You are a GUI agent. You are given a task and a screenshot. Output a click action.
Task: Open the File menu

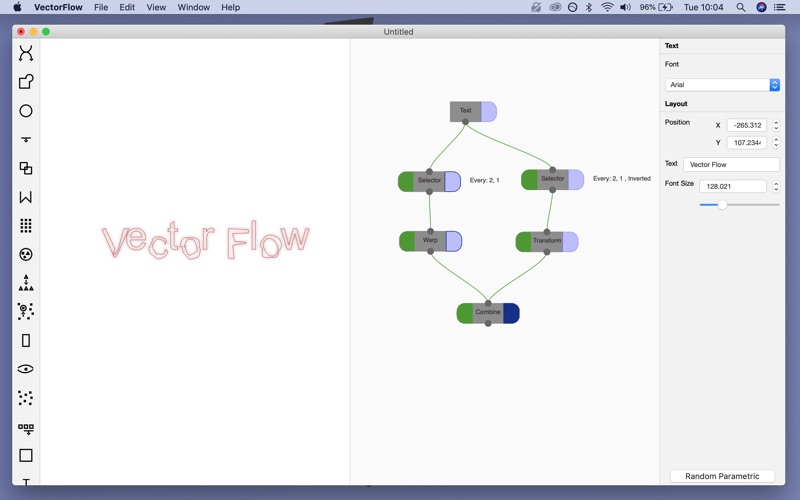(x=101, y=7)
